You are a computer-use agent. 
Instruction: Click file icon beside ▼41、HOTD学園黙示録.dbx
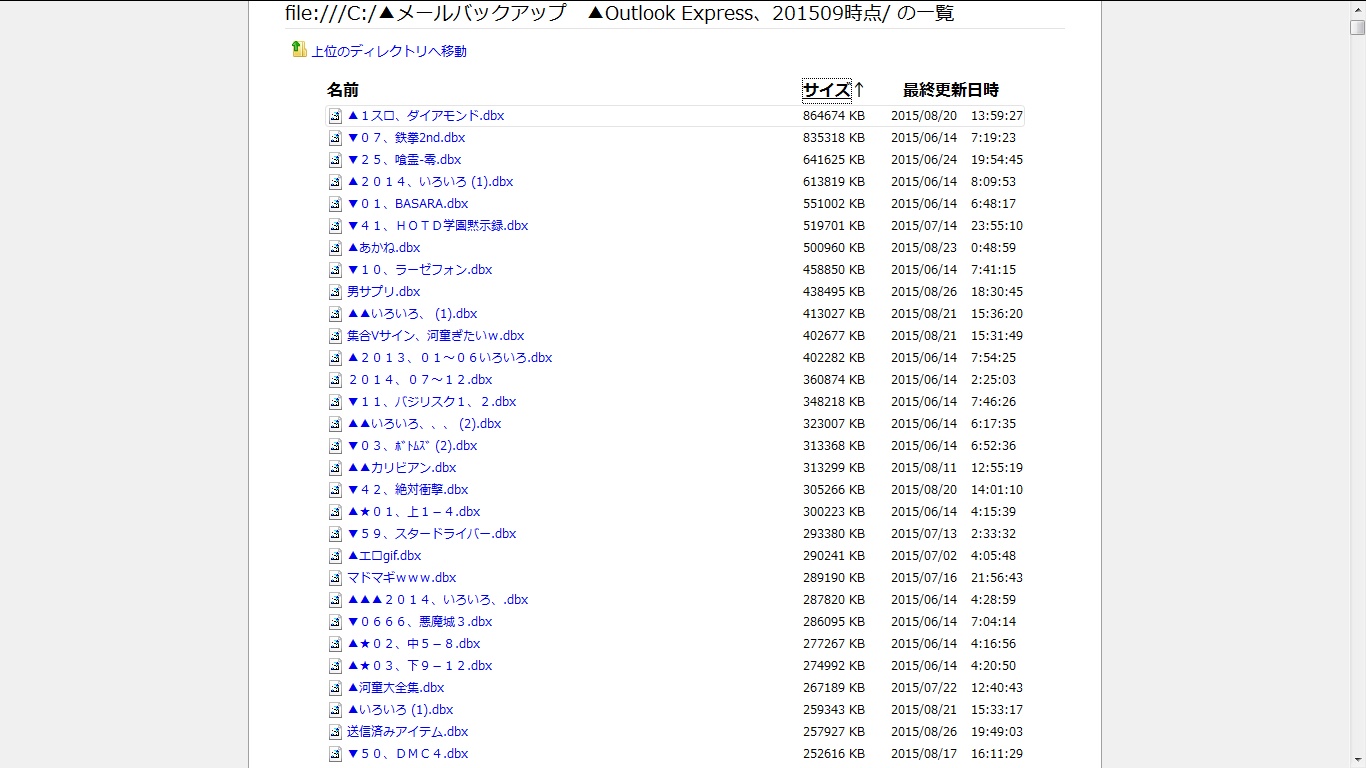(336, 226)
